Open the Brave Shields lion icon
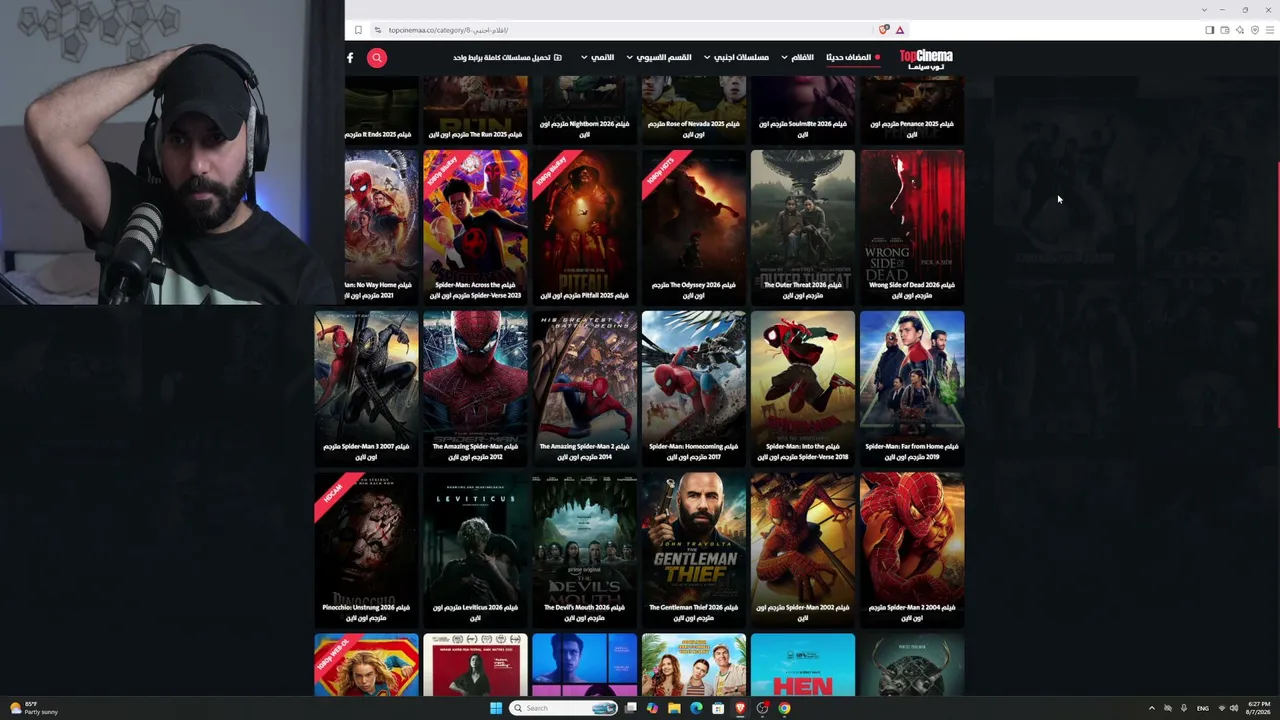 coord(883,30)
